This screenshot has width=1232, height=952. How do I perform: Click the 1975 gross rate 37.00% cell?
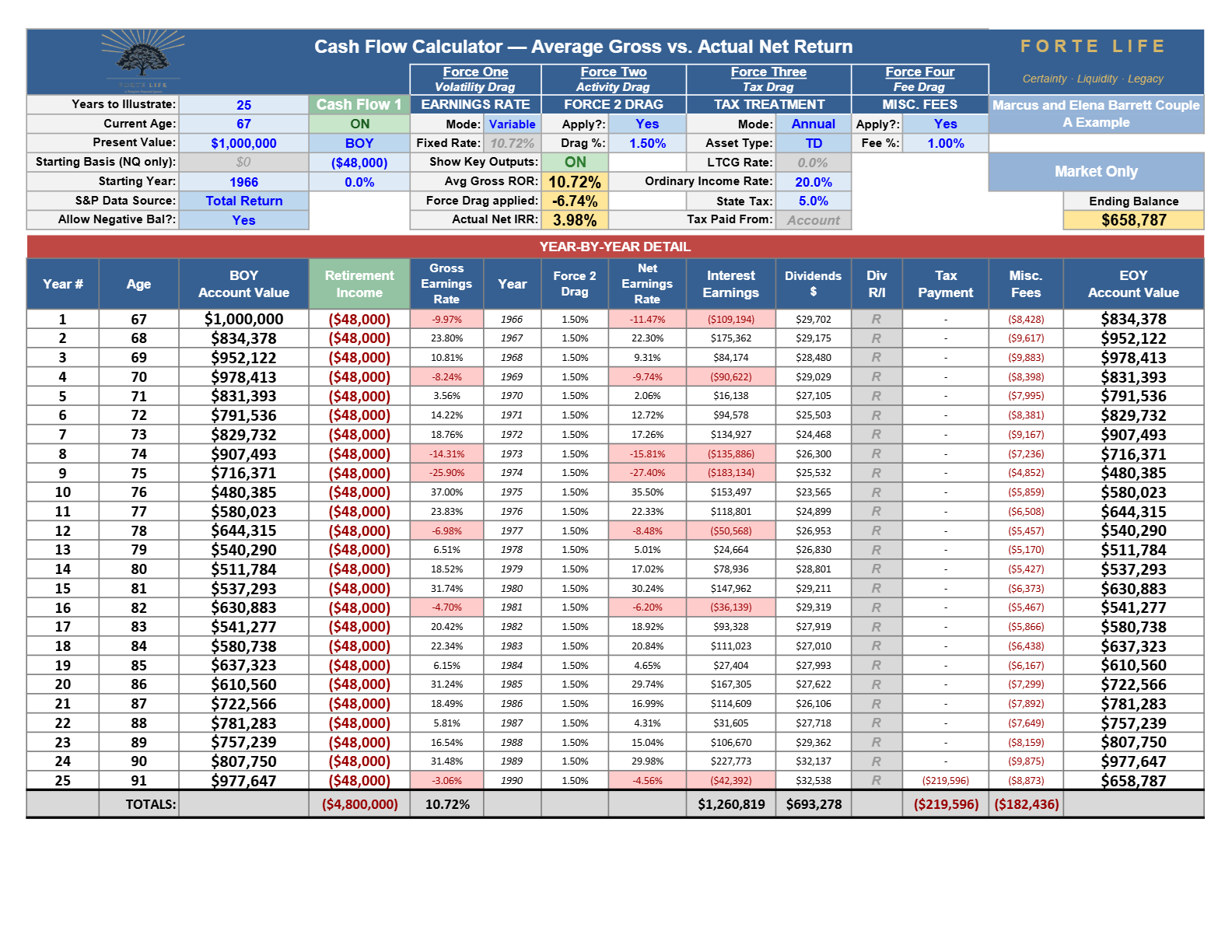446,492
